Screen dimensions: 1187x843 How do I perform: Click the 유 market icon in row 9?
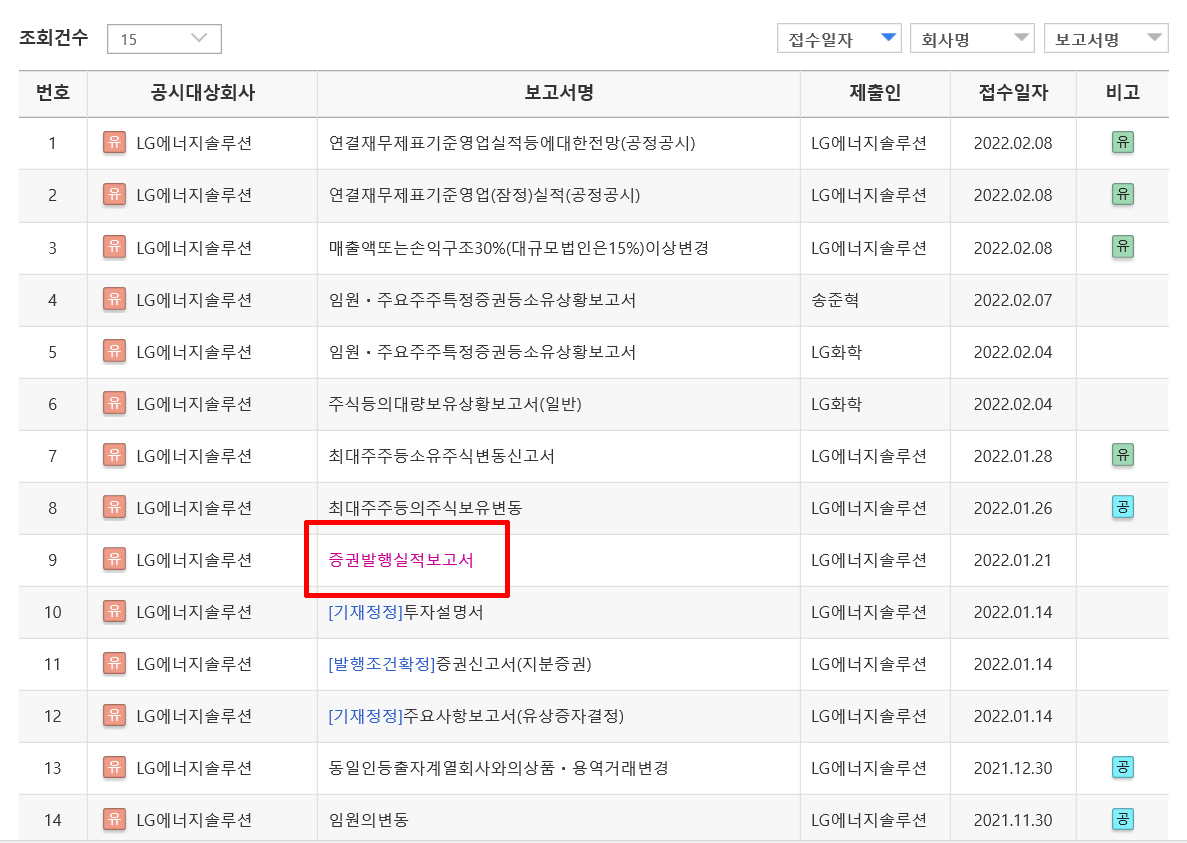114,559
